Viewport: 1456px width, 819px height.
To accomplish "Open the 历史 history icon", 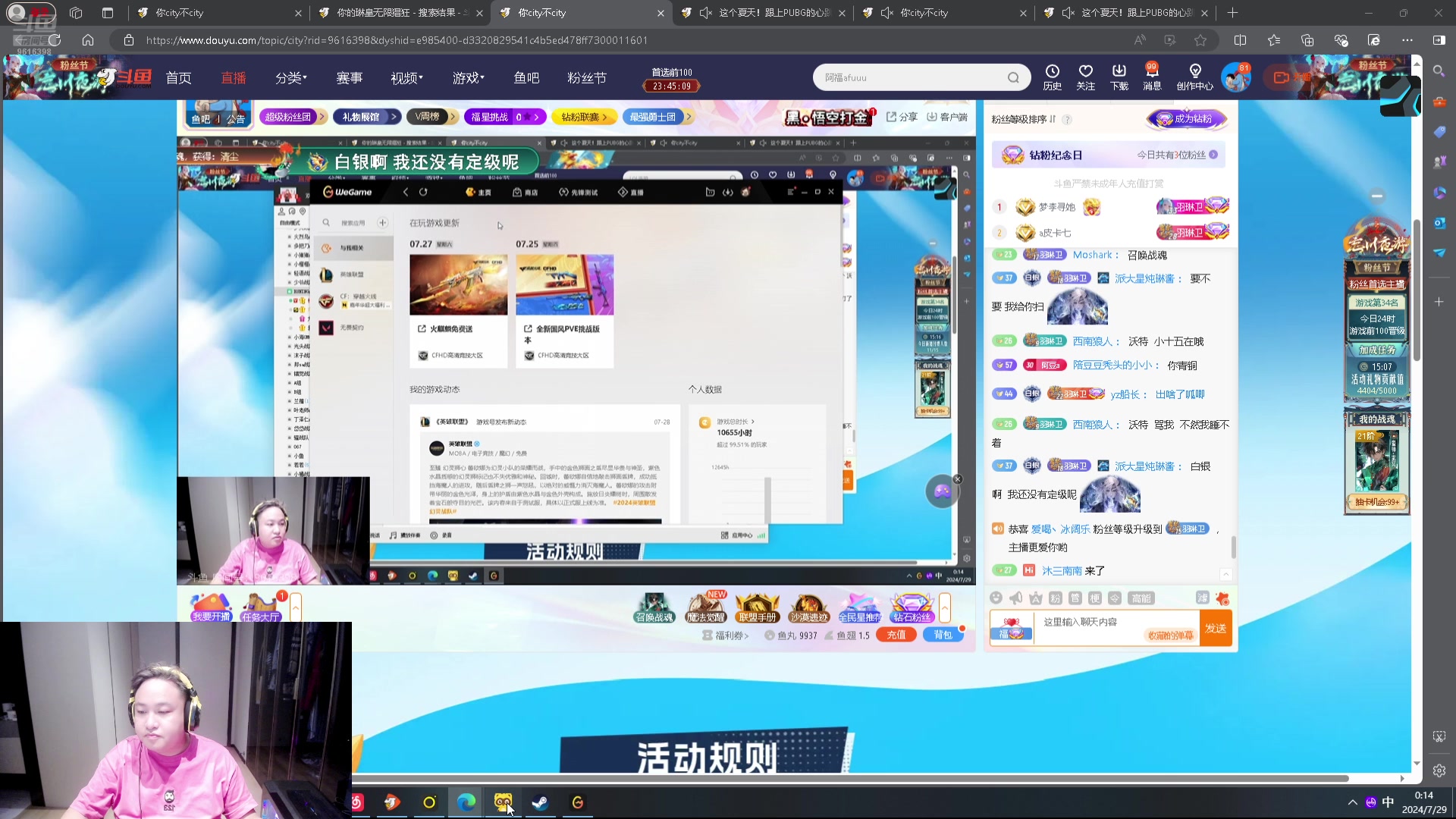I will click(x=1052, y=77).
